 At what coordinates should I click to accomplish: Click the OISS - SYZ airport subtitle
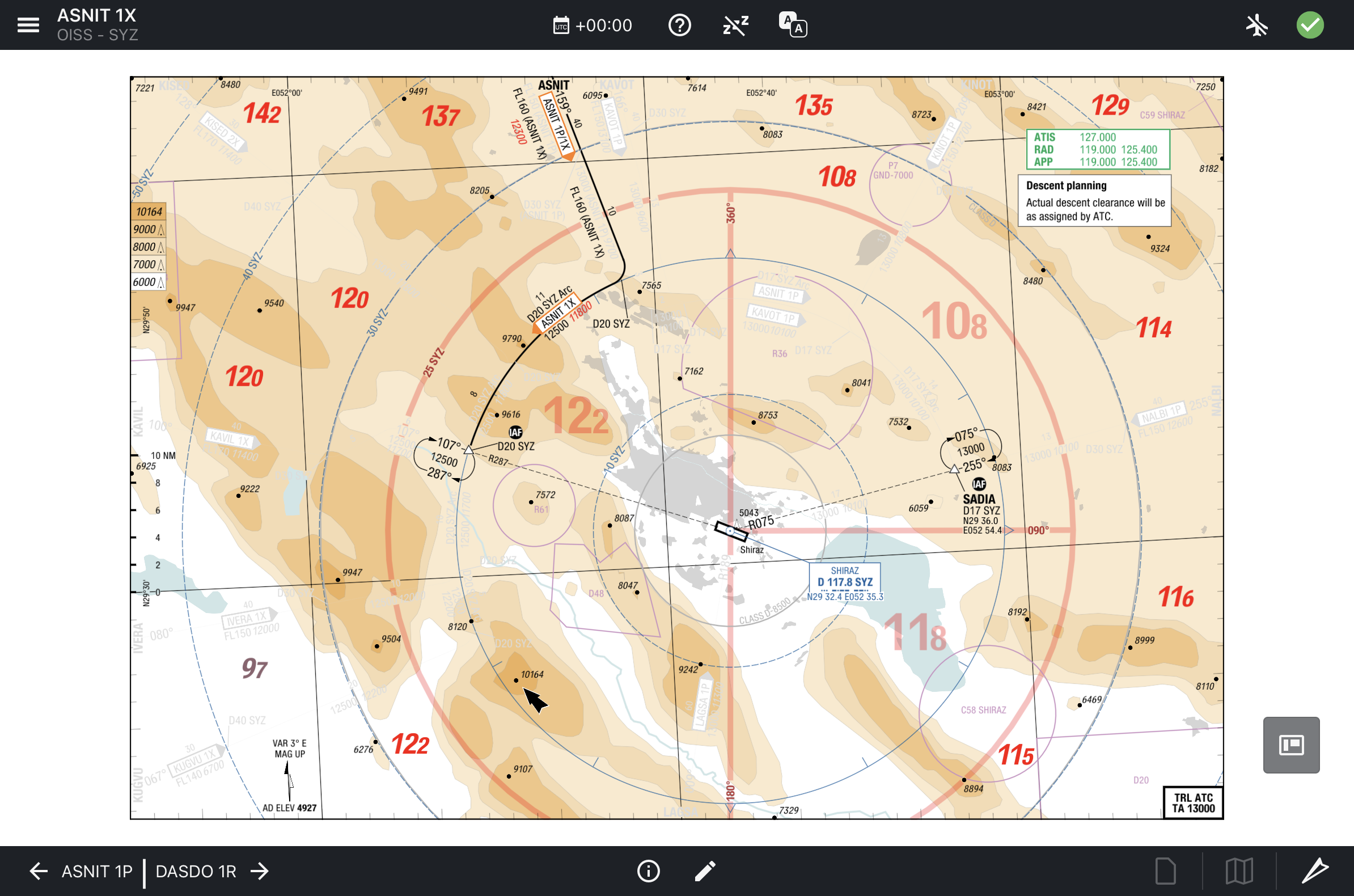(97, 35)
